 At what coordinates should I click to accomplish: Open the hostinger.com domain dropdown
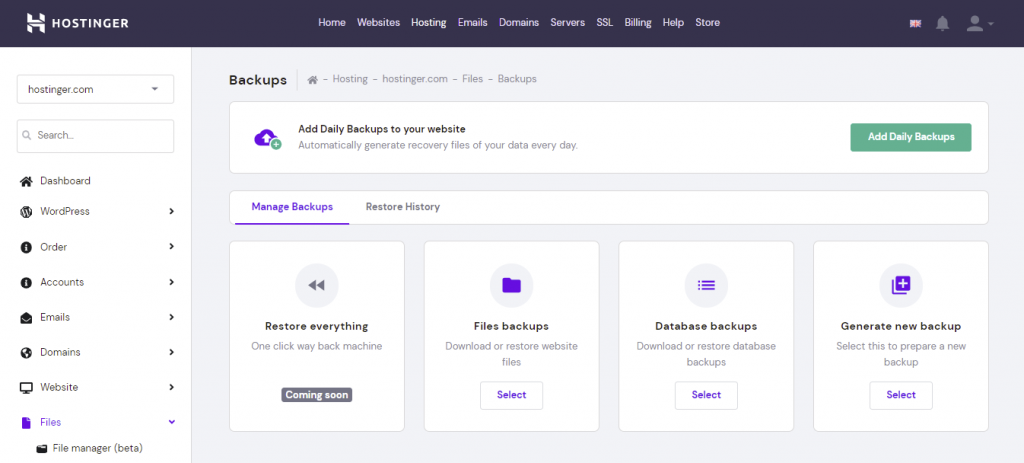95,89
